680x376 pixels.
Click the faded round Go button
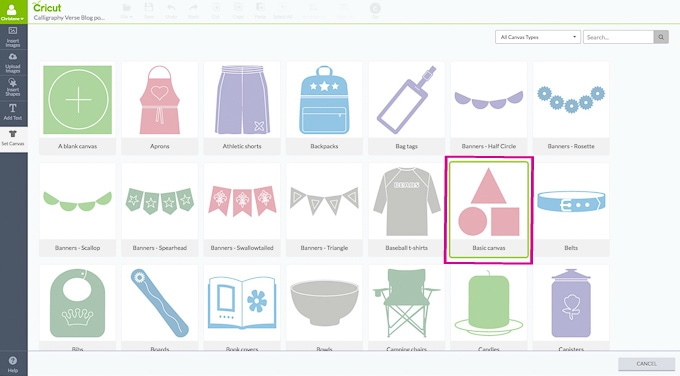375,10
